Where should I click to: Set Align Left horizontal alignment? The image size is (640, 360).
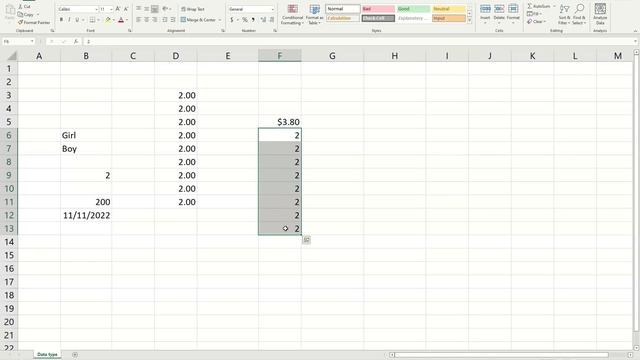(x=138, y=20)
